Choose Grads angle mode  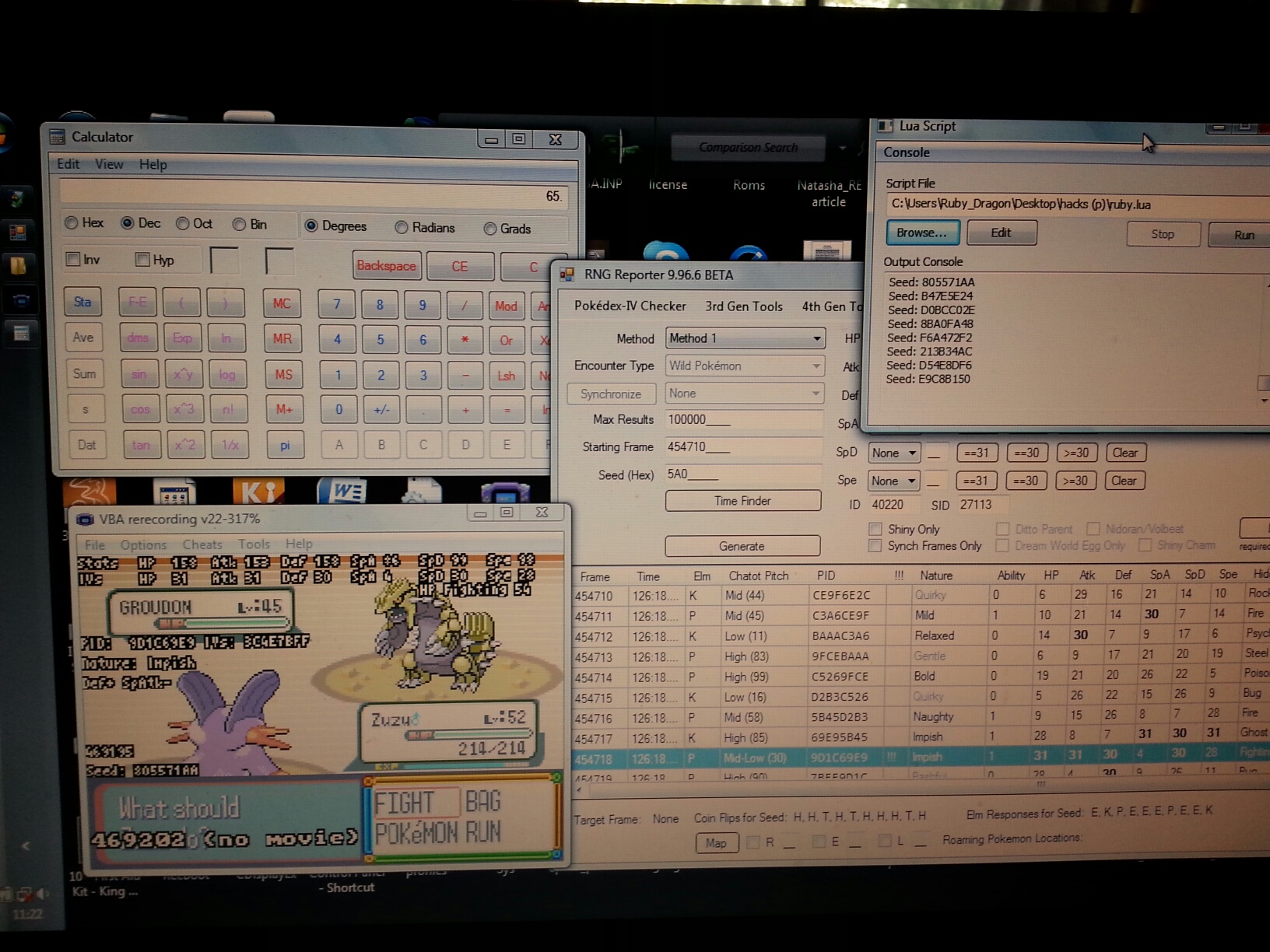(x=490, y=229)
